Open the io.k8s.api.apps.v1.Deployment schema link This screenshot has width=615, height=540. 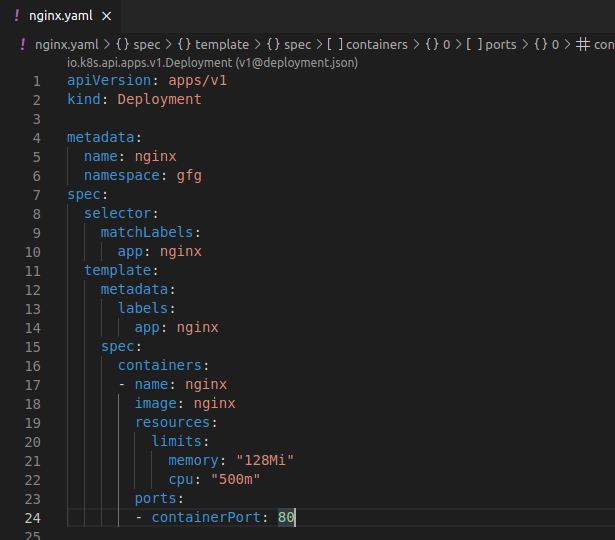(212, 62)
